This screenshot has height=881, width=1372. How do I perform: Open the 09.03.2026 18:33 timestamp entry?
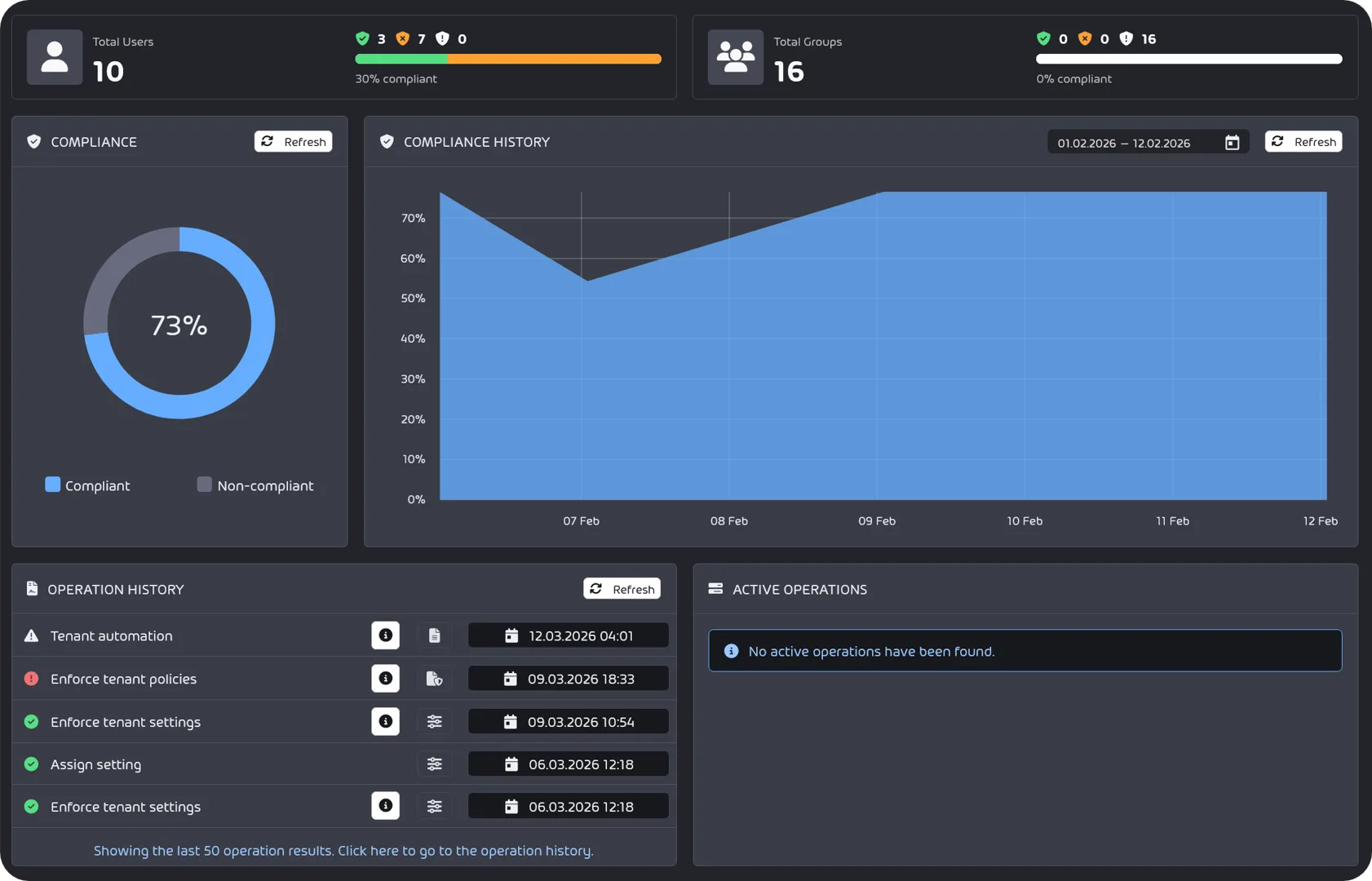pos(568,679)
